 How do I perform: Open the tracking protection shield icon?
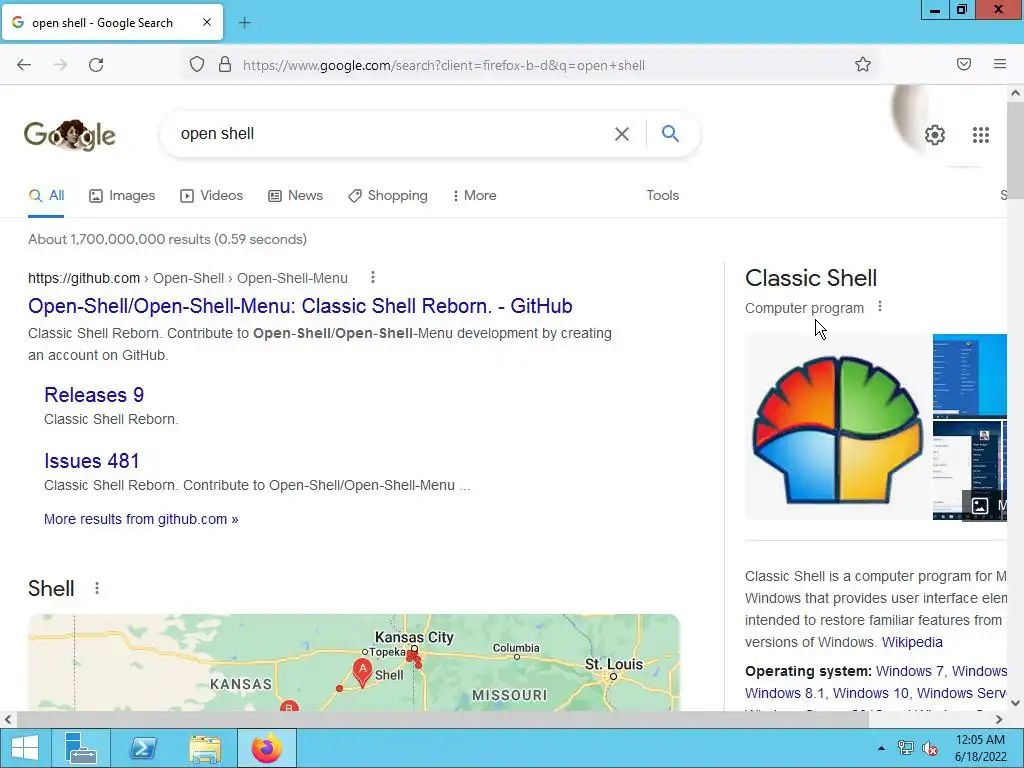197,65
